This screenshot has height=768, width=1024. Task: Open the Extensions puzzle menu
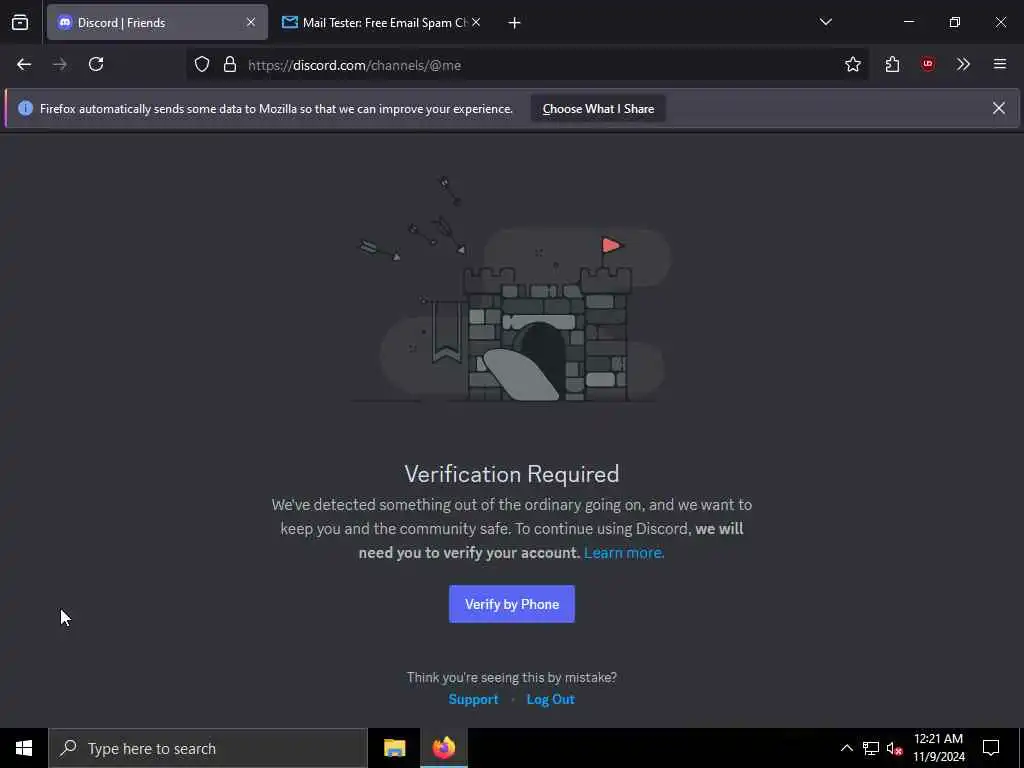tap(892, 65)
